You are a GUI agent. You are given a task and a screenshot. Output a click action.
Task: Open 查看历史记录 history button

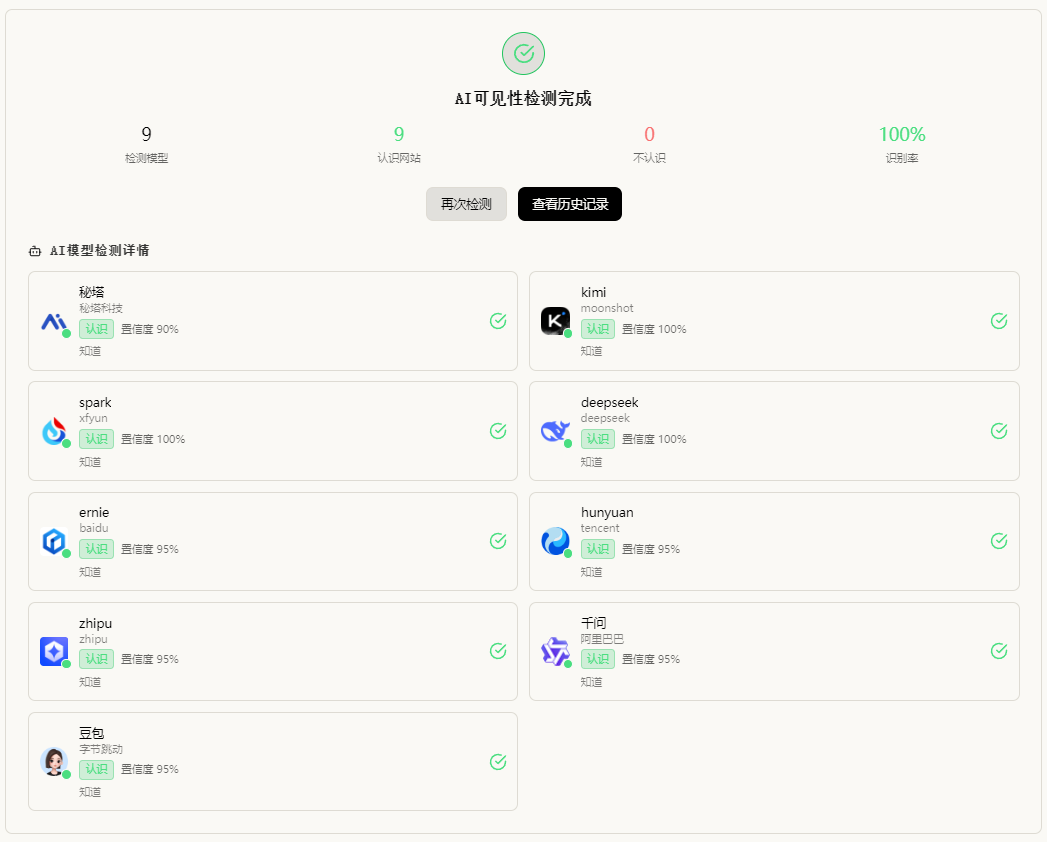(x=570, y=204)
